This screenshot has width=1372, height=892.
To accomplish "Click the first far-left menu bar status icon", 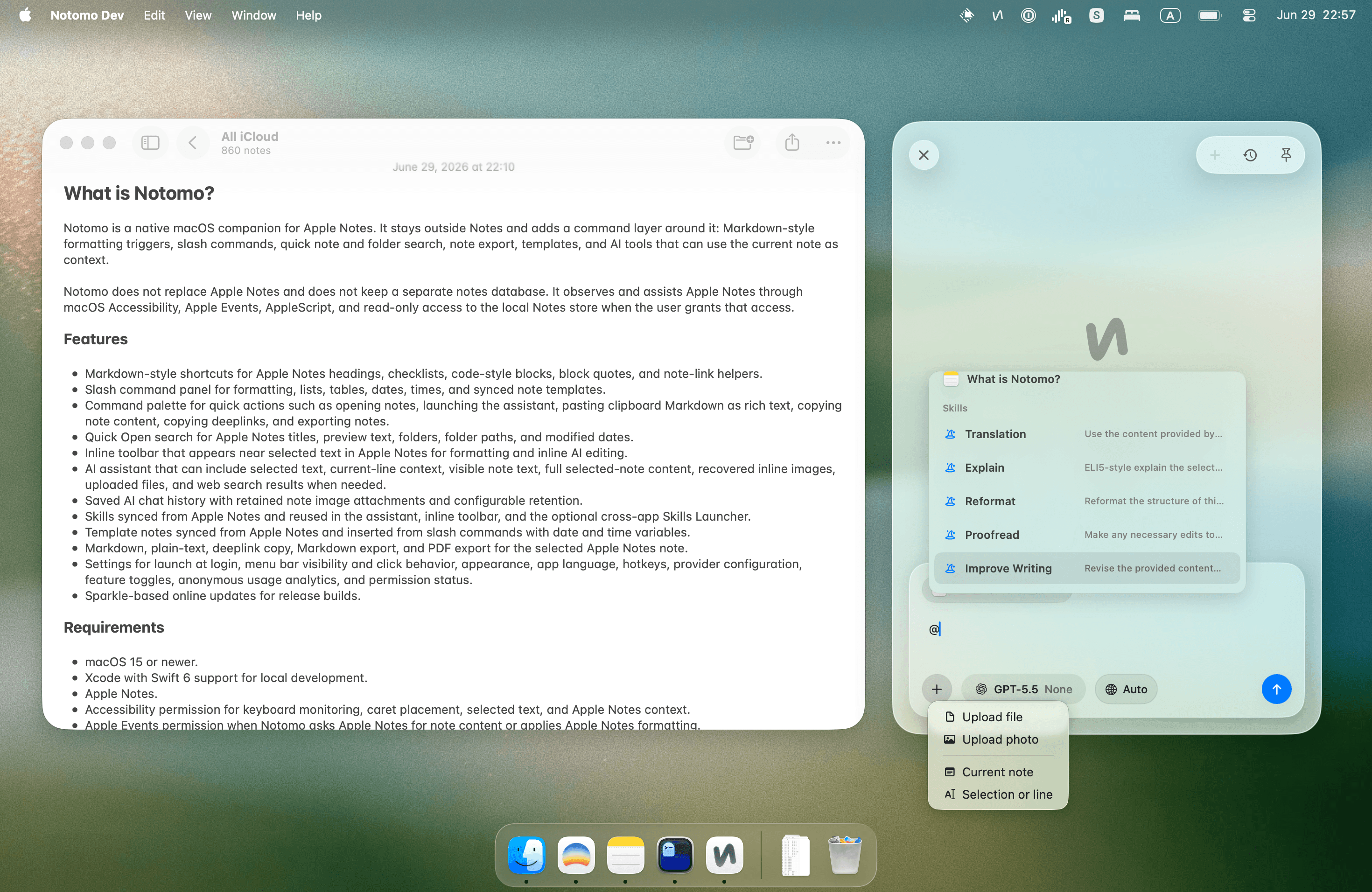I will 967,15.
